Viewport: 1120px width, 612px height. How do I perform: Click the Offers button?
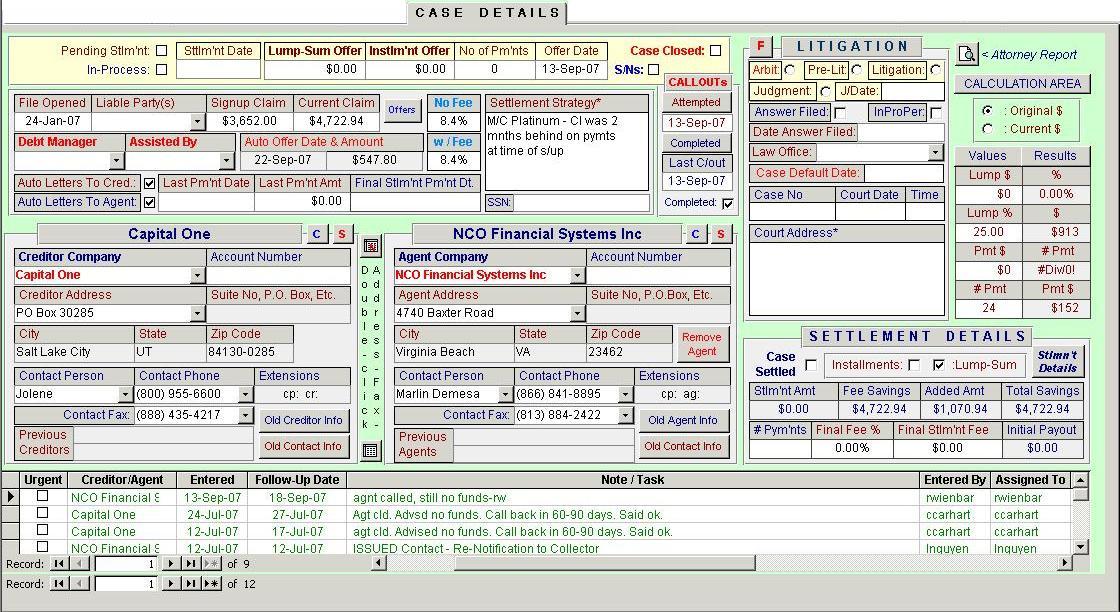pyautogui.click(x=401, y=109)
